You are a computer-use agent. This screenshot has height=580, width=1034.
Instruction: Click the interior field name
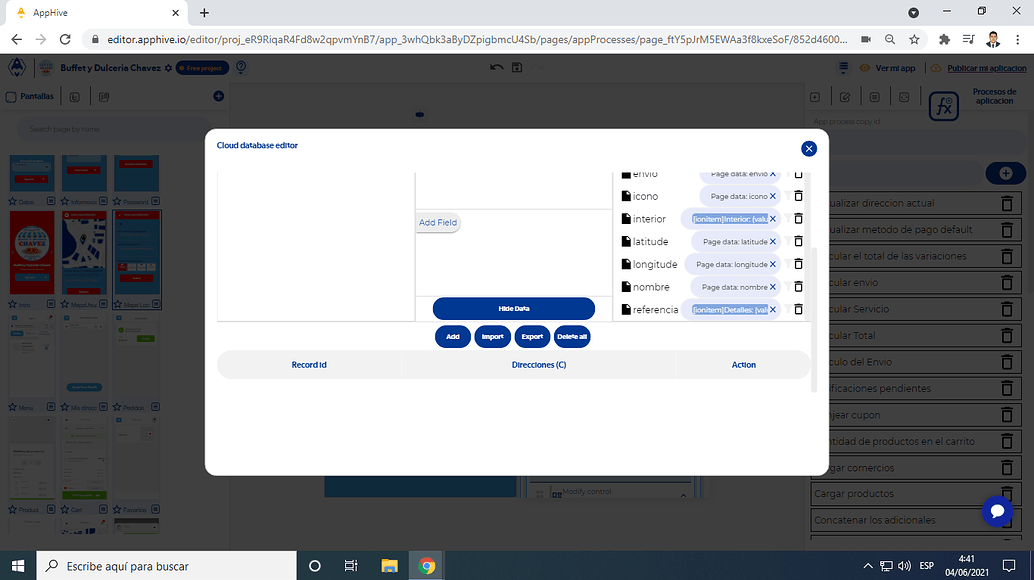coord(649,219)
